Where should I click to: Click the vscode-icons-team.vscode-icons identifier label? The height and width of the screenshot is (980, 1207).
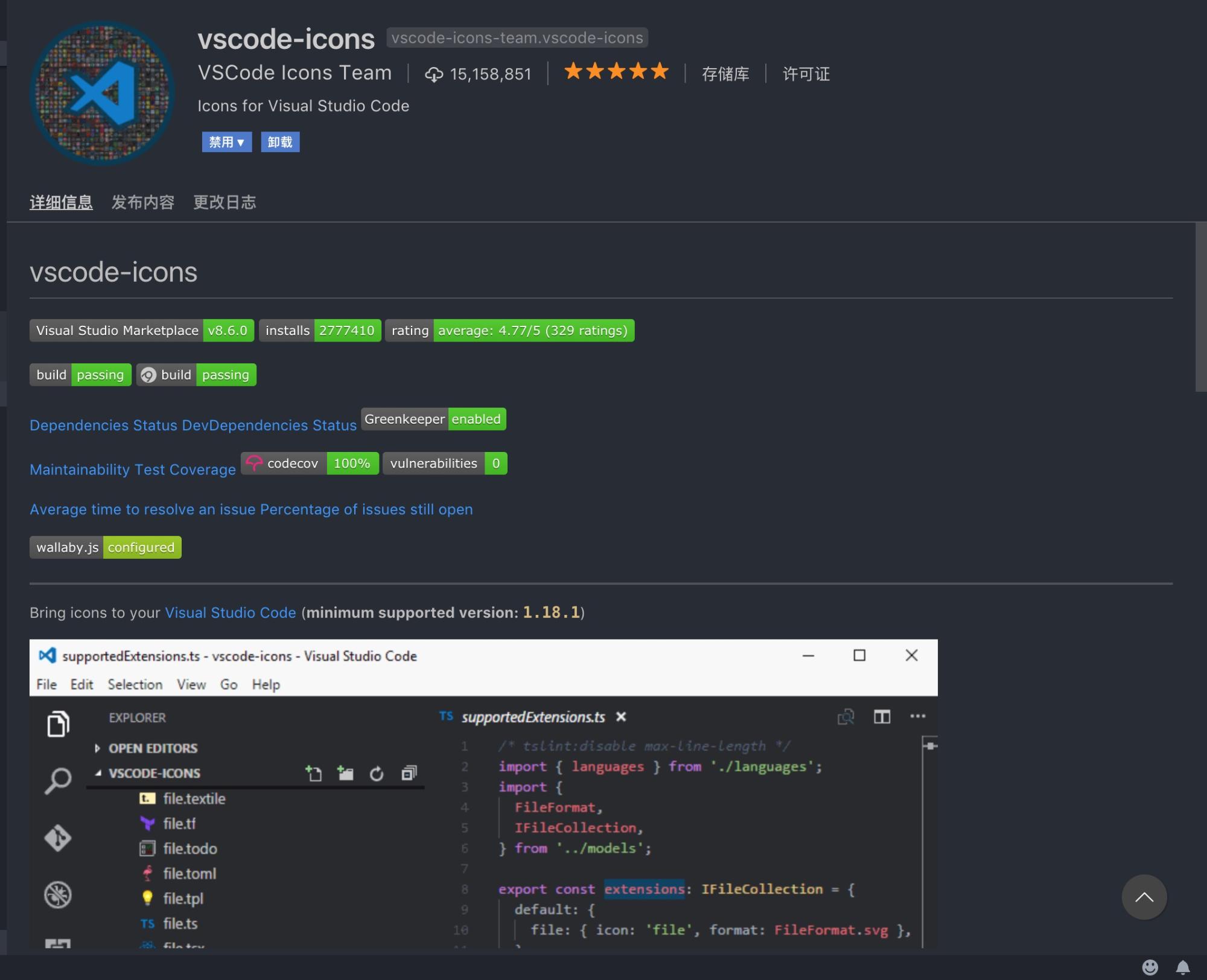click(517, 37)
